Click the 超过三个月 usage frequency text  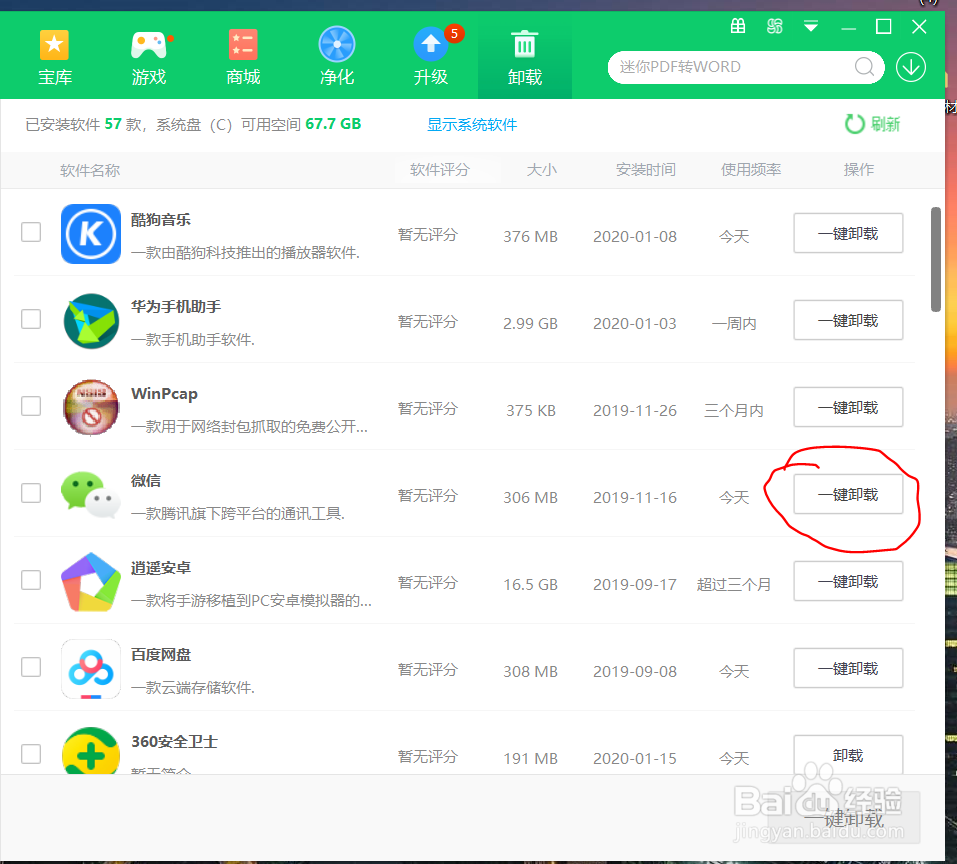pos(734,585)
